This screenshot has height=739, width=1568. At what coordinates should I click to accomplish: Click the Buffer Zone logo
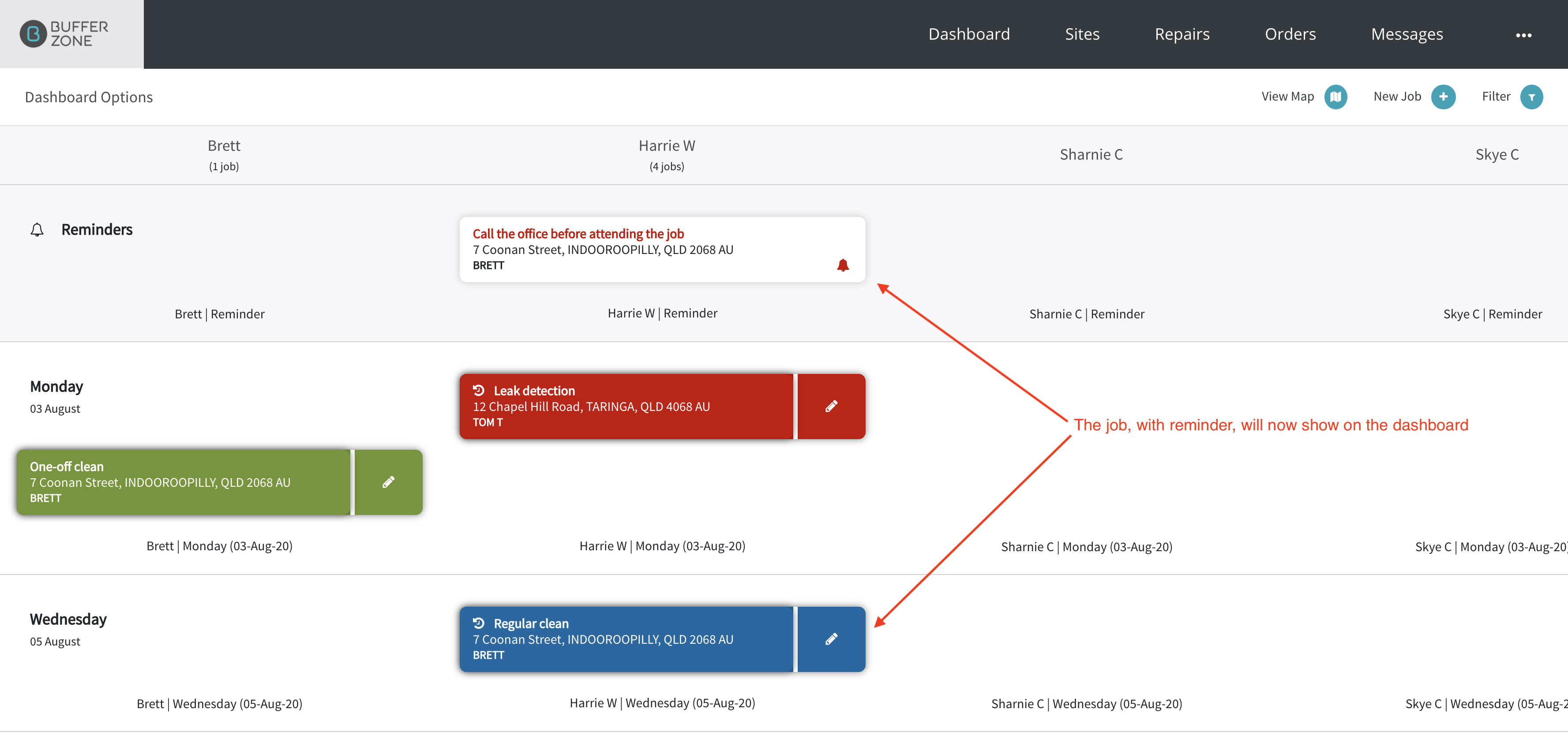click(64, 34)
